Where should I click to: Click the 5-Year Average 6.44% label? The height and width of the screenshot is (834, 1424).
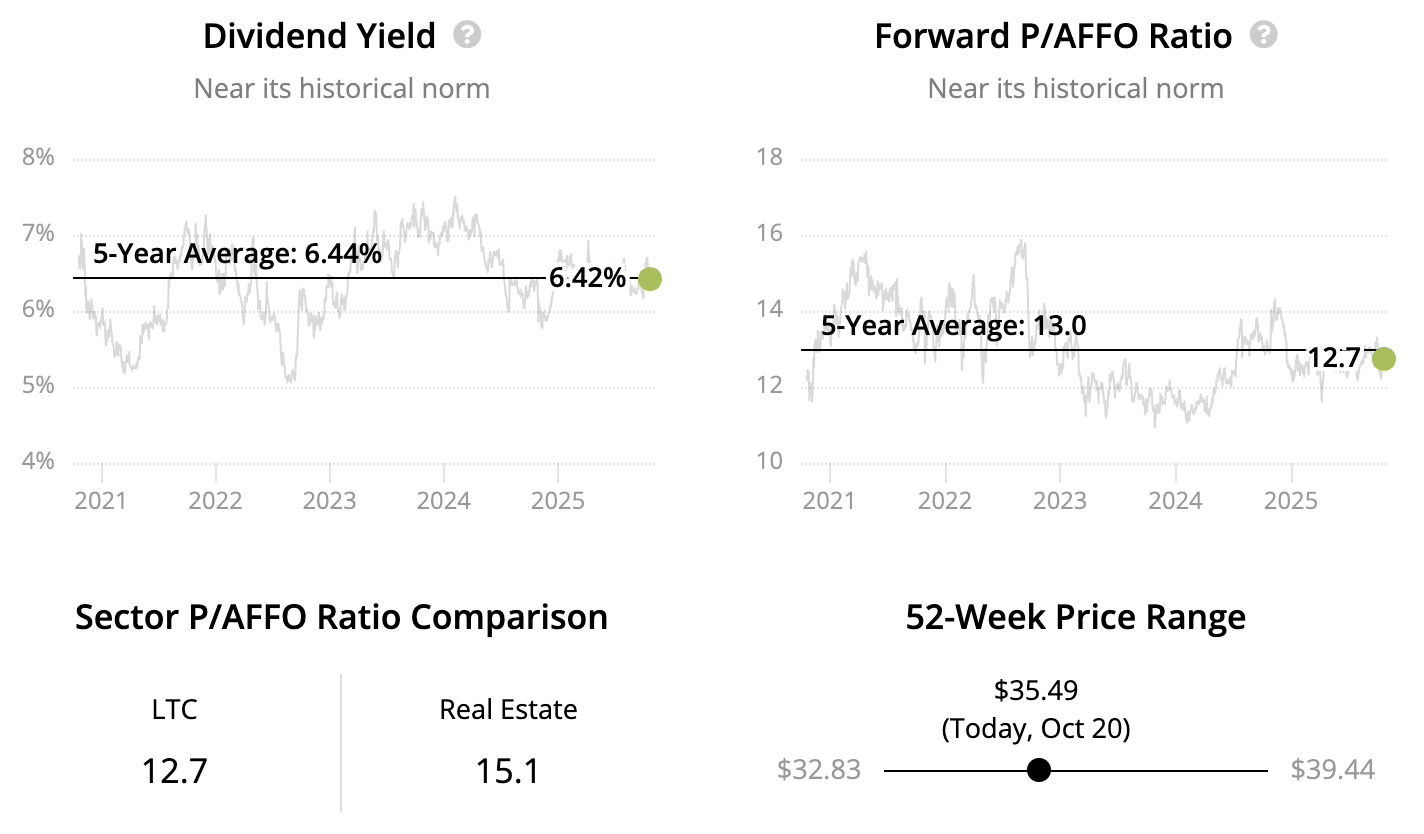pyautogui.click(x=237, y=254)
